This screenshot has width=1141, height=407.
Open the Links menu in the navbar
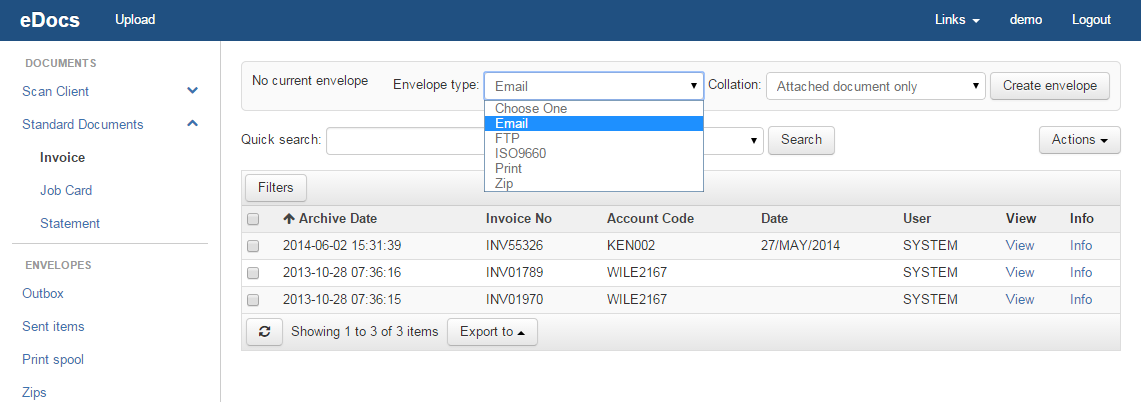956,20
